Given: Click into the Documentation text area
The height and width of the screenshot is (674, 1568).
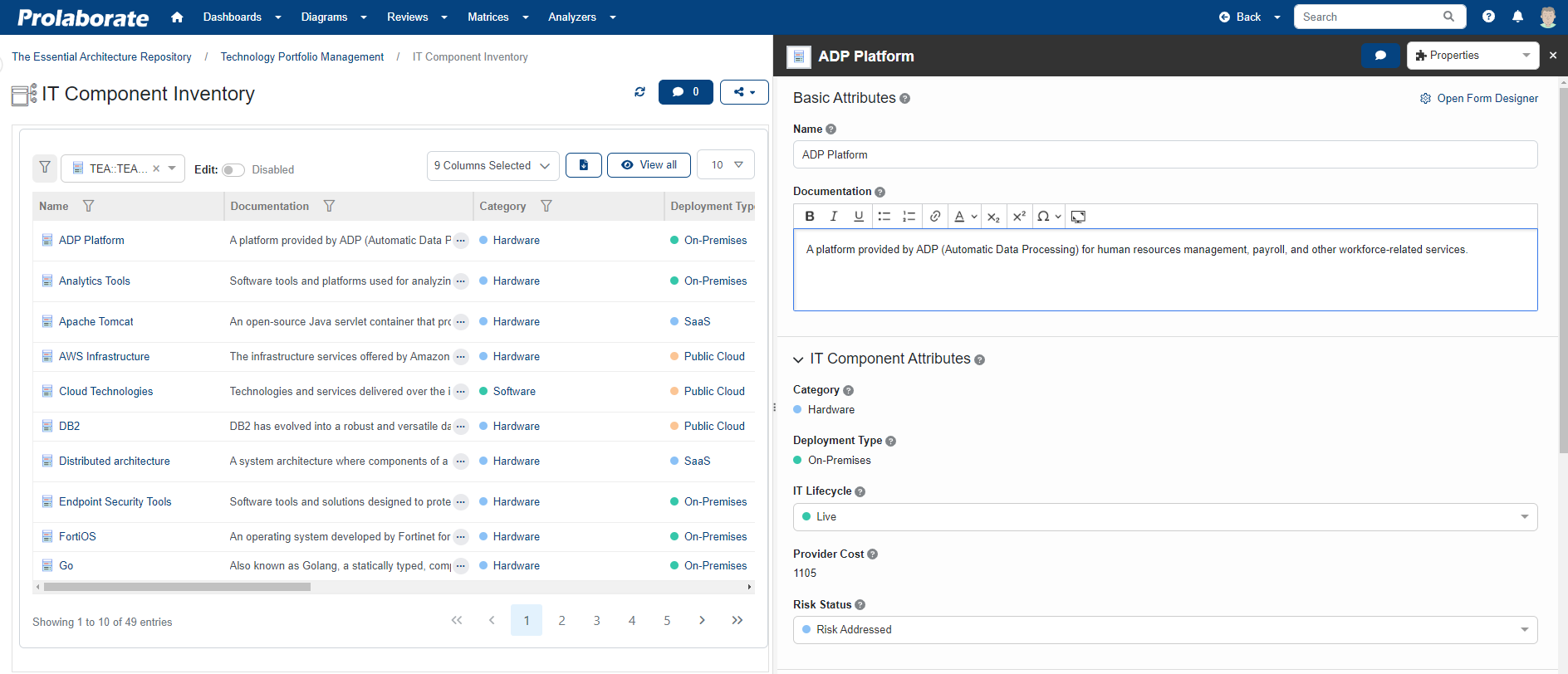Looking at the screenshot, I should tap(1165, 270).
